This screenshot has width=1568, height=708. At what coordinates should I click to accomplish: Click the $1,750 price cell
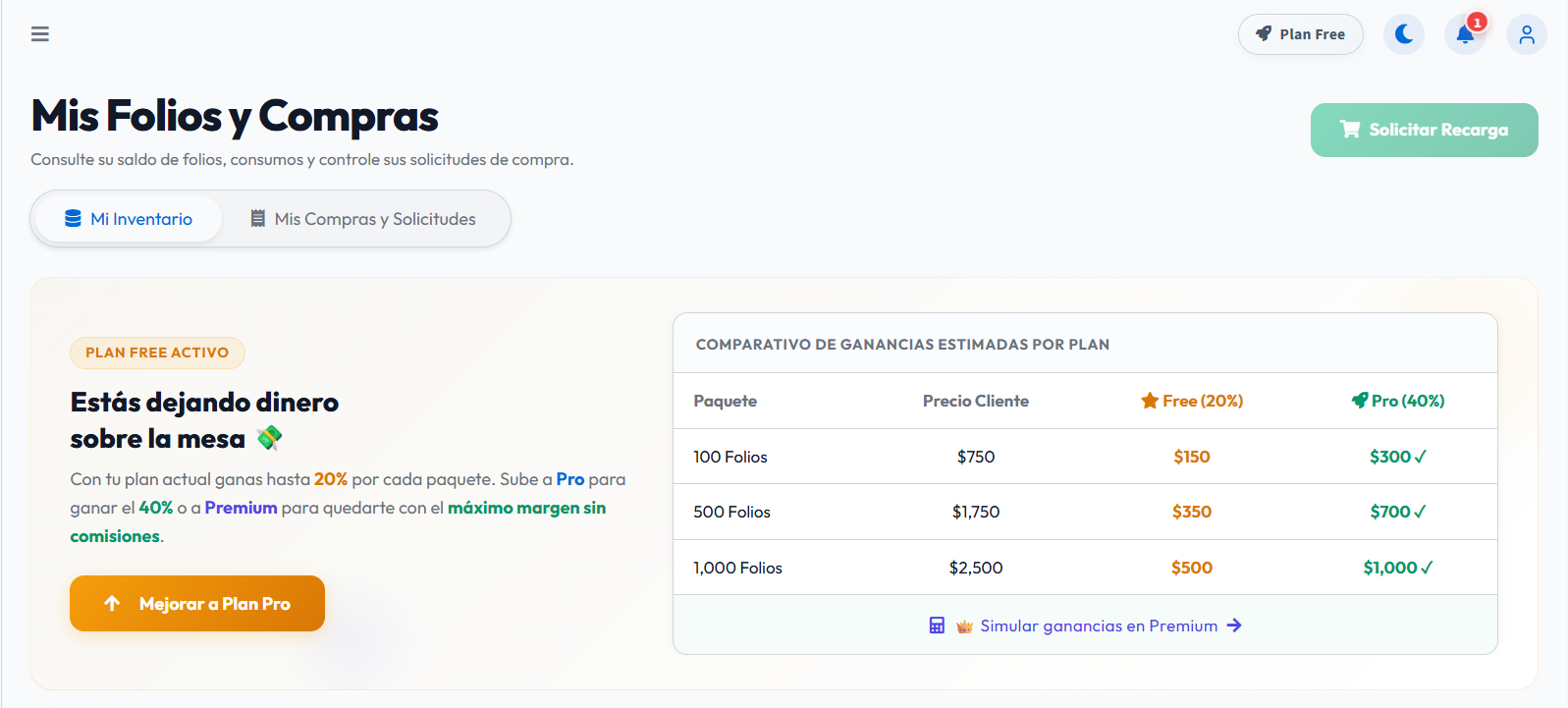[976, 512]
